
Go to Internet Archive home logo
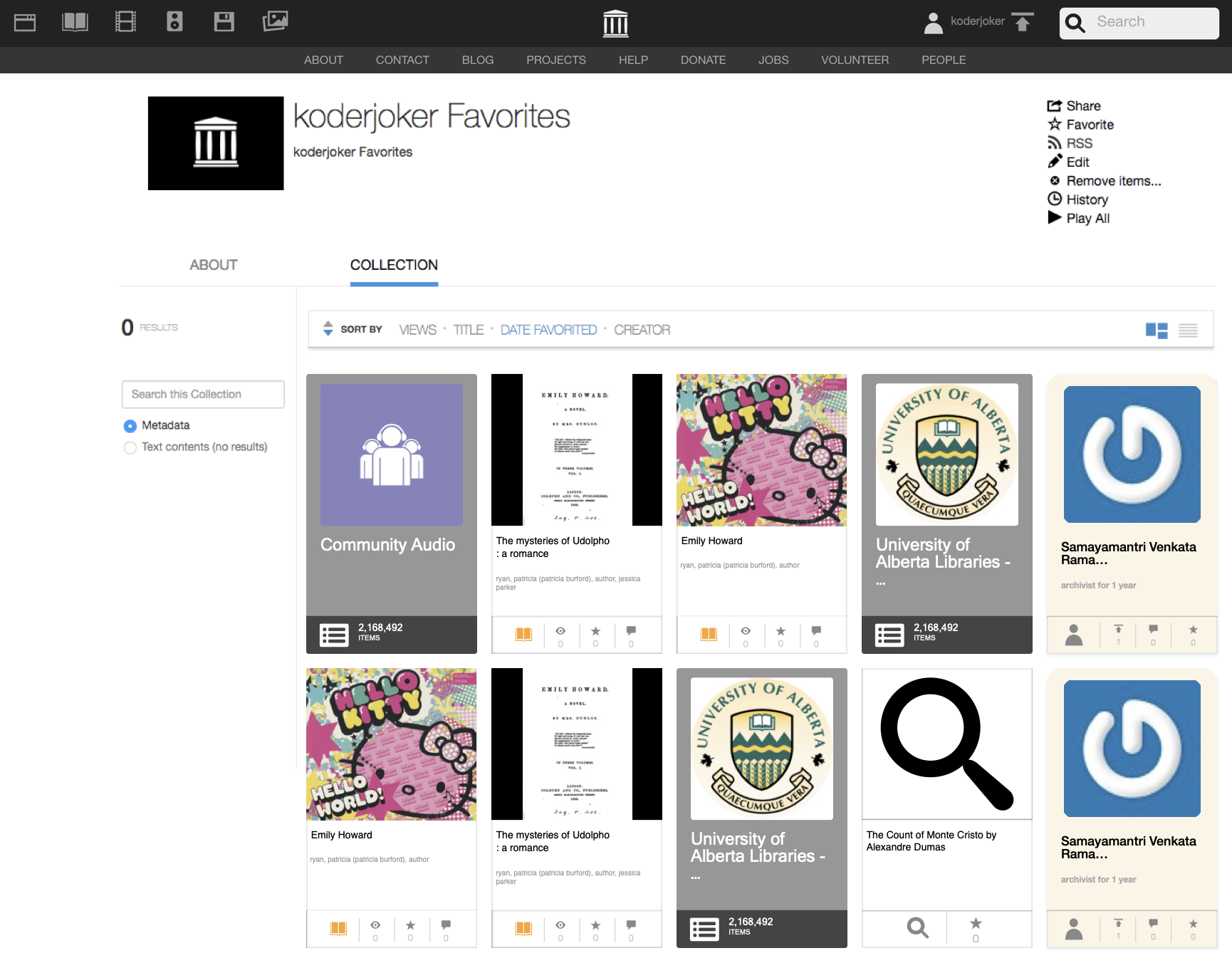(615, 24)
